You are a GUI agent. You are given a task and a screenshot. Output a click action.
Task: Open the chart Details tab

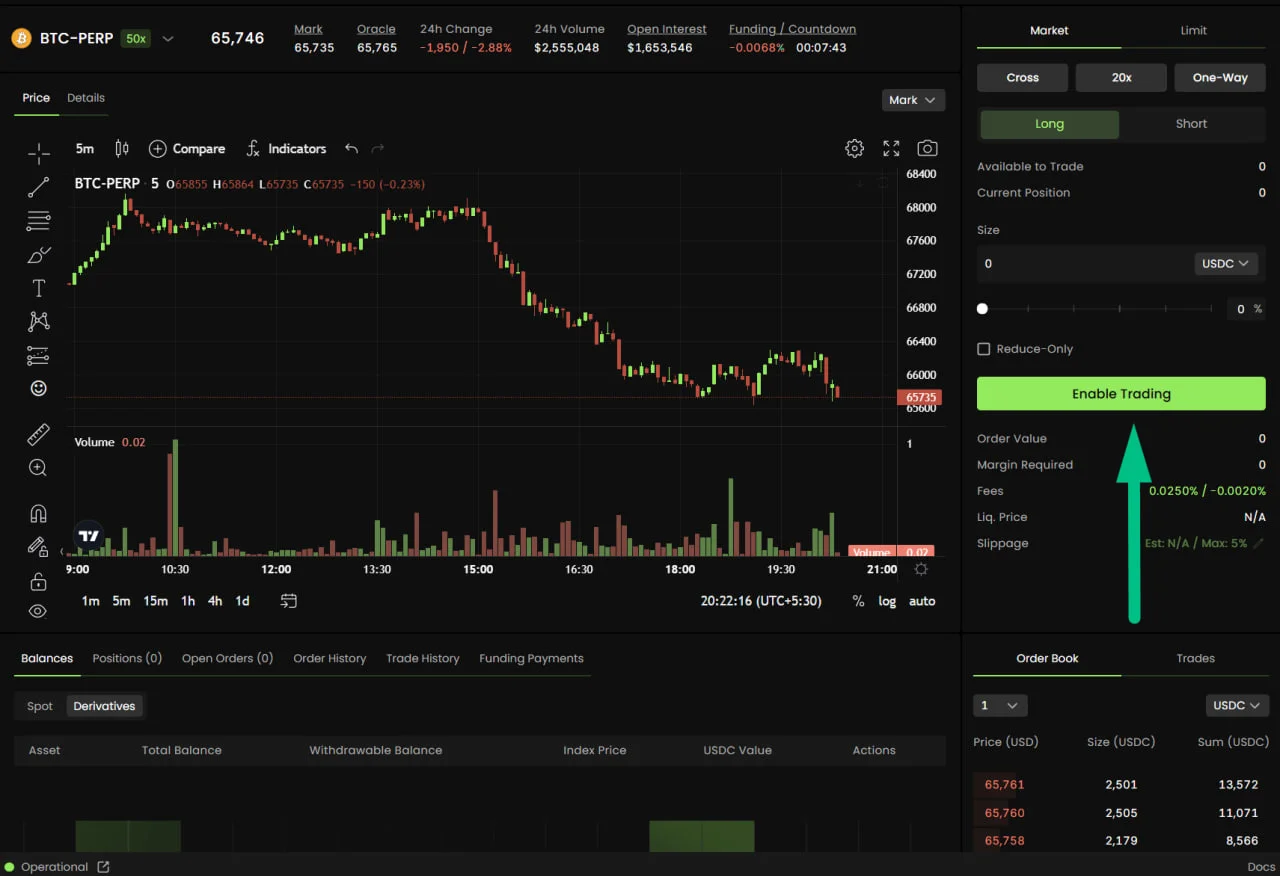86,98
